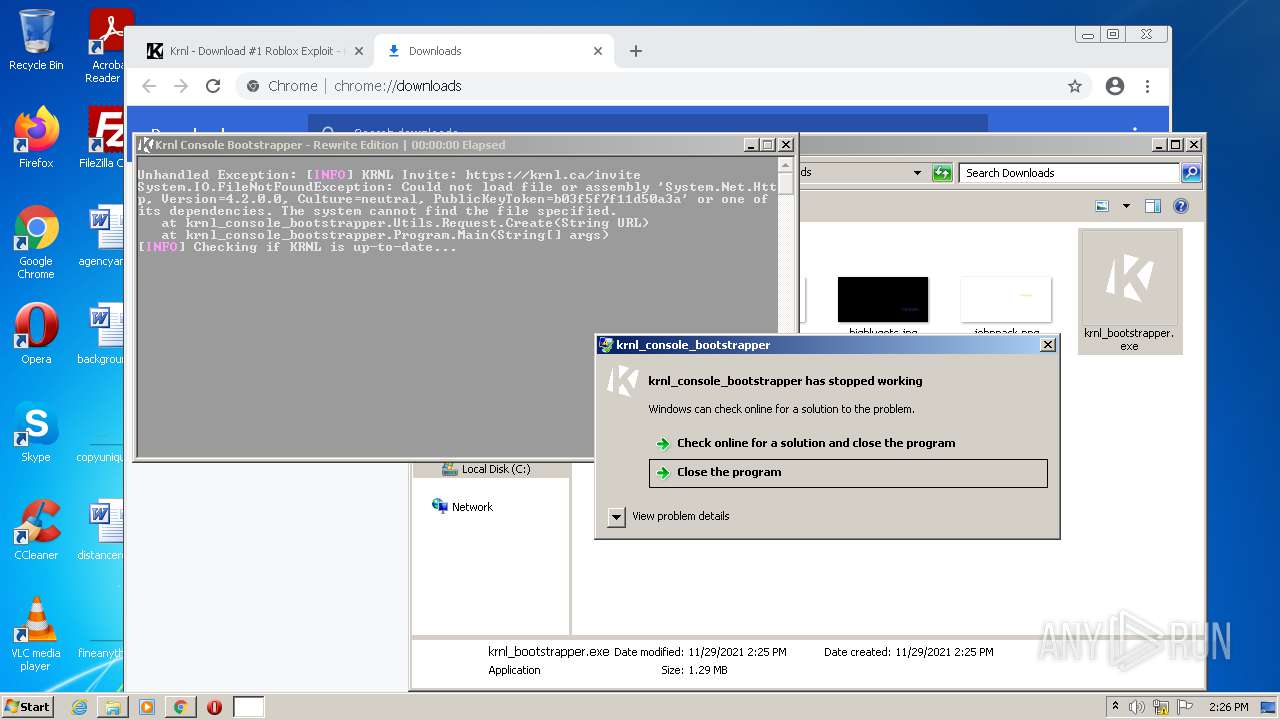
Task: Switch to the Krnl Roblox Exploit tab
Action: [249, 51]
